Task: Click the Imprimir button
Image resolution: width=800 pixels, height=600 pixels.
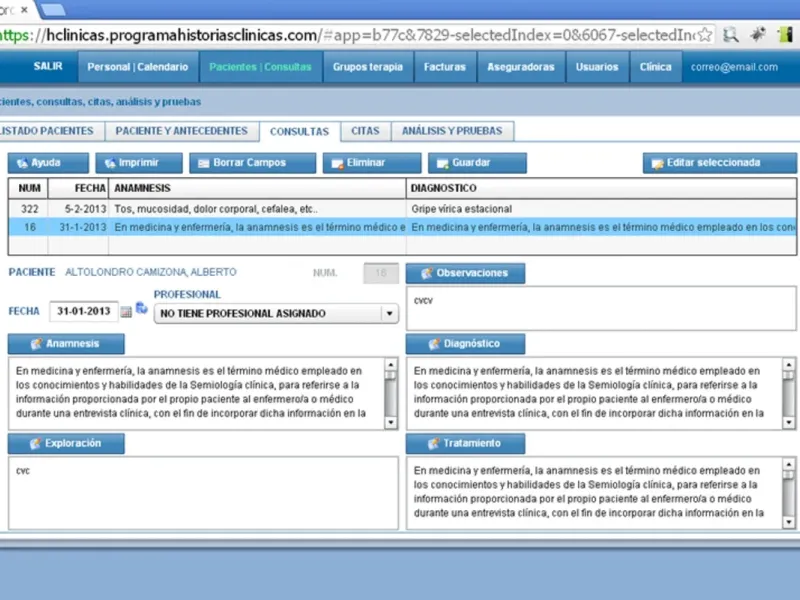Action: (x=139, y=163)
